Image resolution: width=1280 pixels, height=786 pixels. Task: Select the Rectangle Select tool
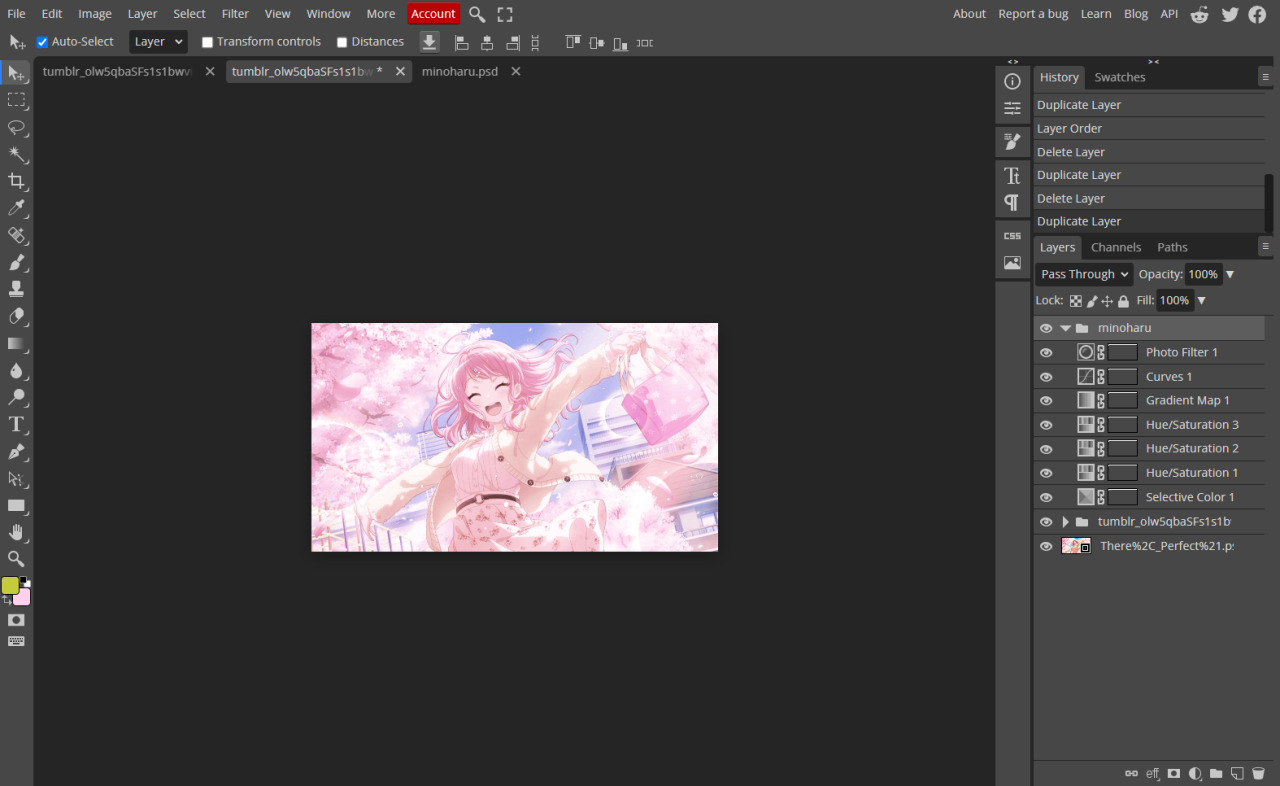point(17,100)
